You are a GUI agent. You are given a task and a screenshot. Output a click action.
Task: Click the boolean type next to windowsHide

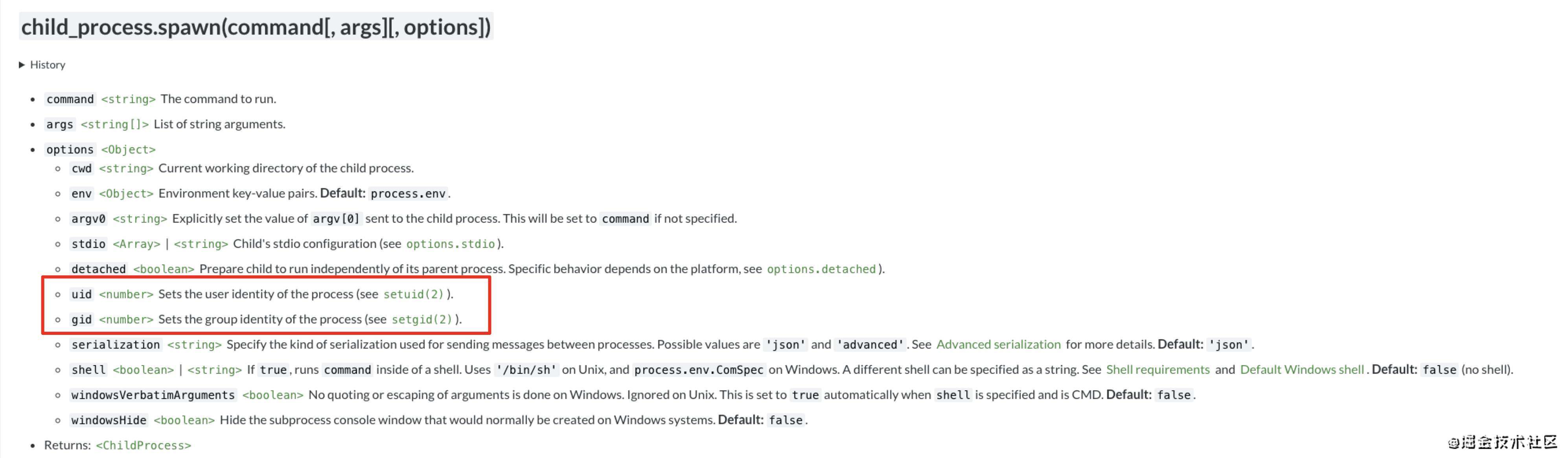click(184, 420)
